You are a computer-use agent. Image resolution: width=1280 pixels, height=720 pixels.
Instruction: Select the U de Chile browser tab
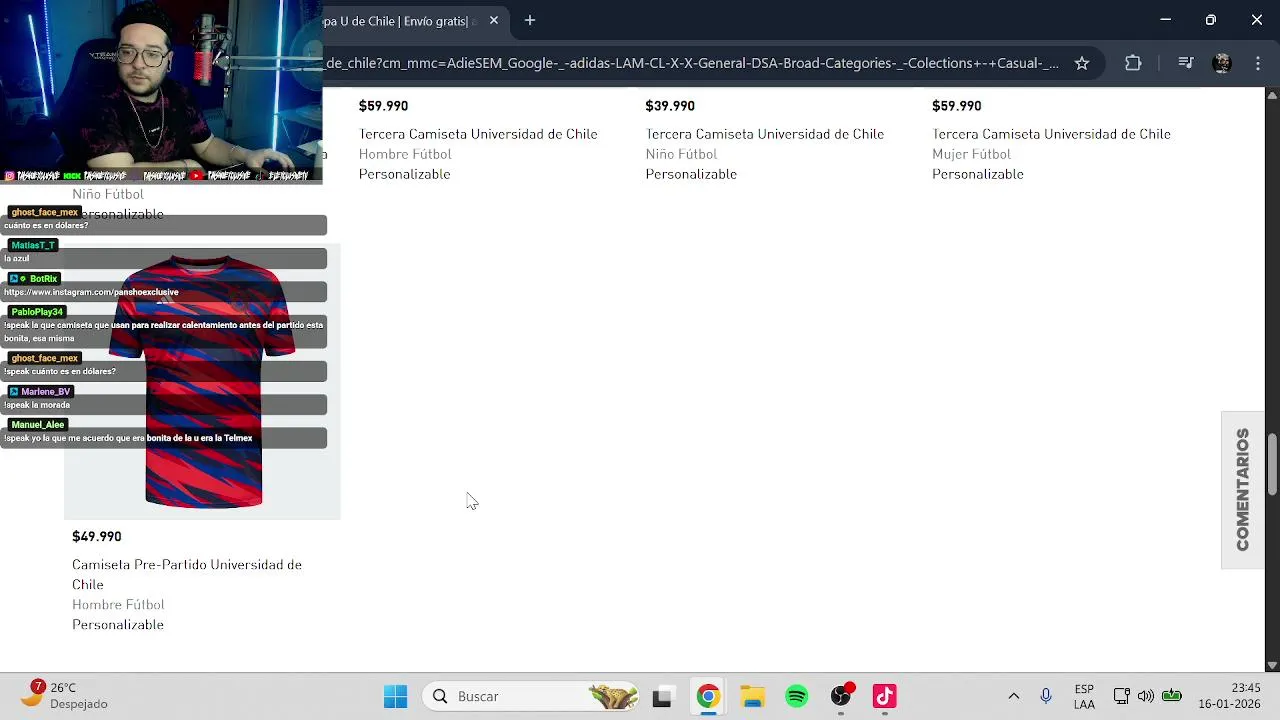[400, 20]
